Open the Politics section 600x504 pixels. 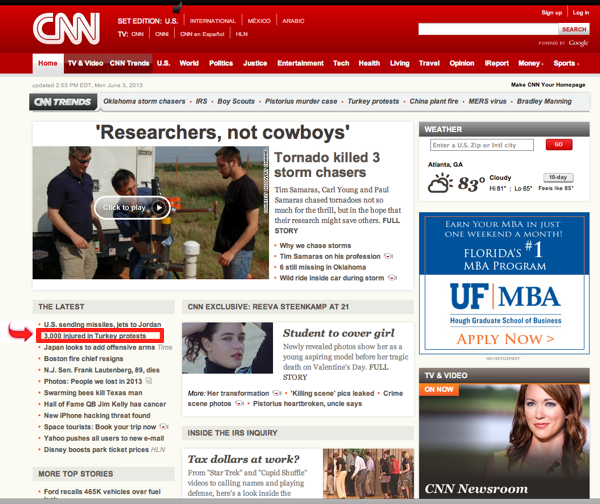[221, 63]
